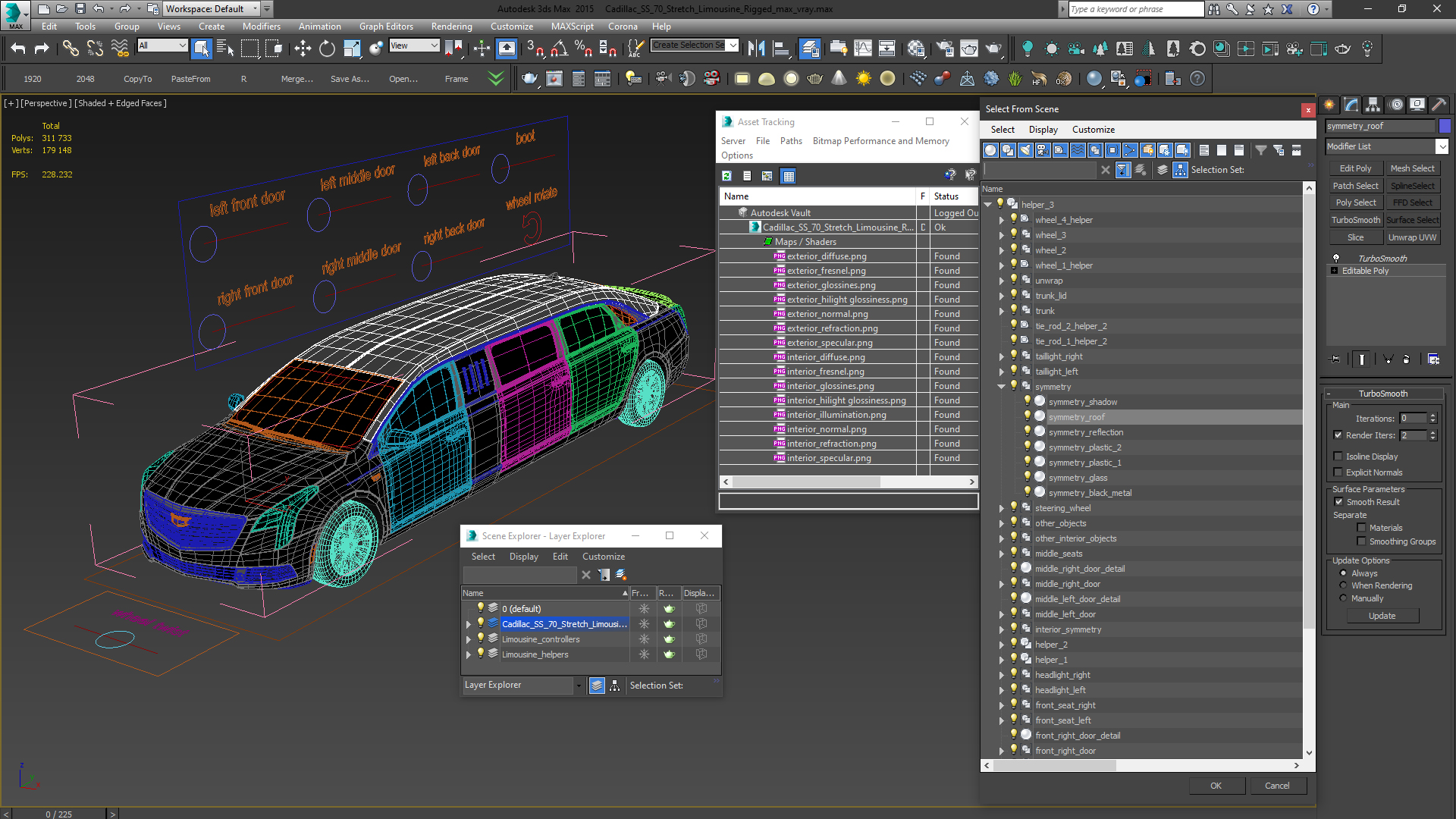This screenshot has width=1456, height=819.
Task: Collapse the symmetry tree node
Action: coord(1001,387)
